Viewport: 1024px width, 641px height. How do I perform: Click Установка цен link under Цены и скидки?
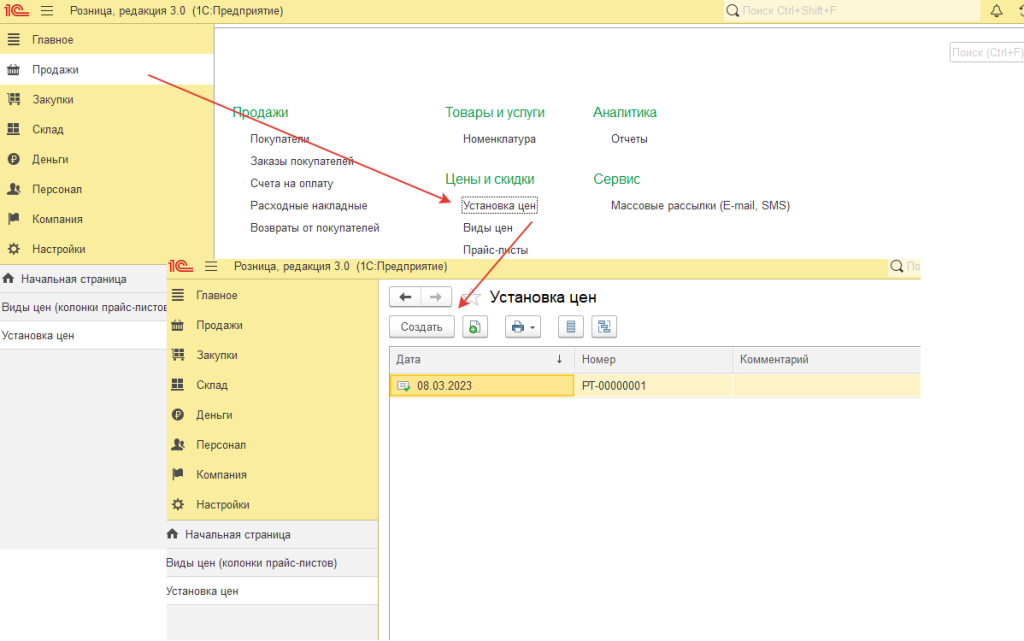click(x=499, y=206)
